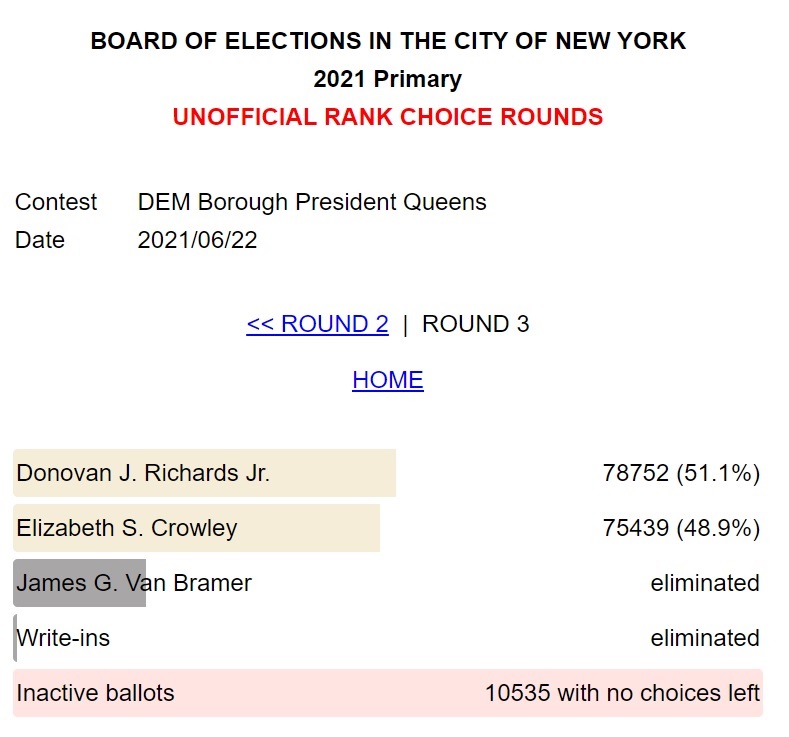Select the DEM Borough President Queens contest name
This screenshot has width=789, height=737.
[312, 202]
